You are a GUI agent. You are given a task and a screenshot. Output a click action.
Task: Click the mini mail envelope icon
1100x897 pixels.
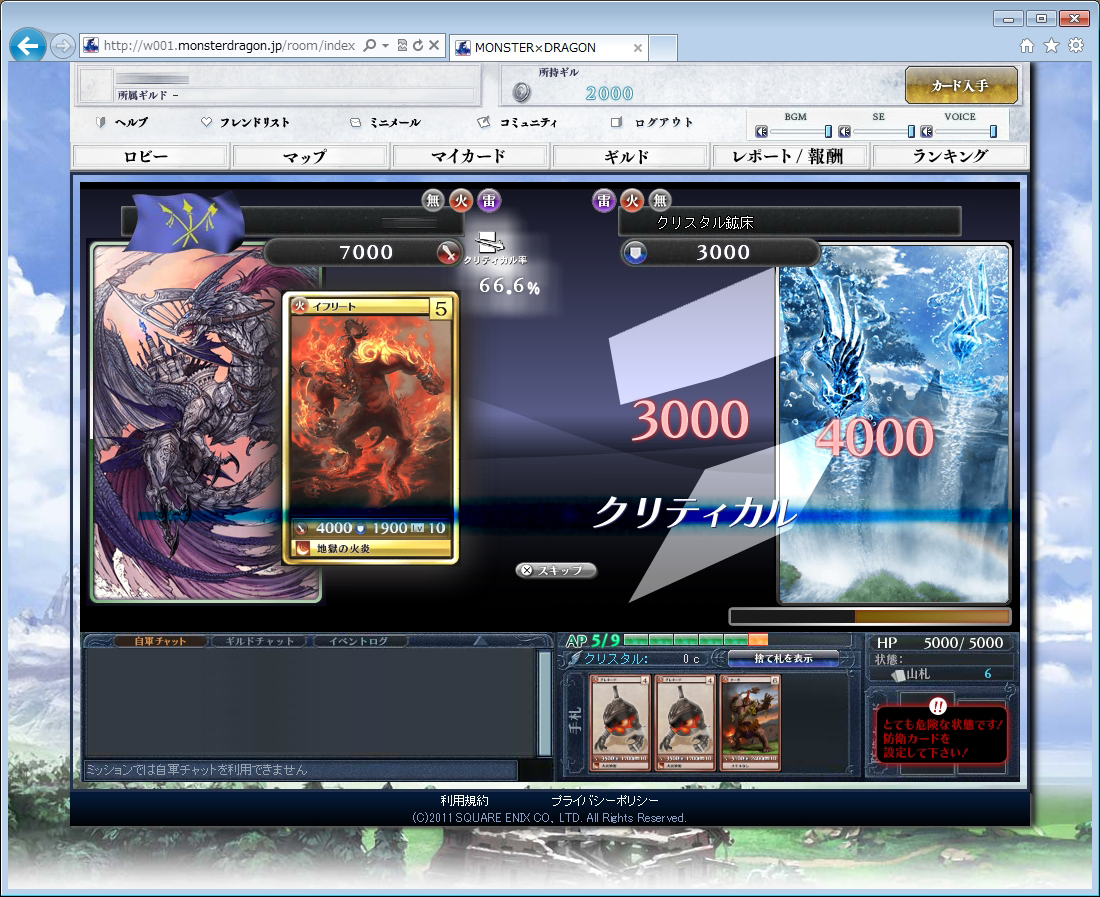(x=356, y=122)
